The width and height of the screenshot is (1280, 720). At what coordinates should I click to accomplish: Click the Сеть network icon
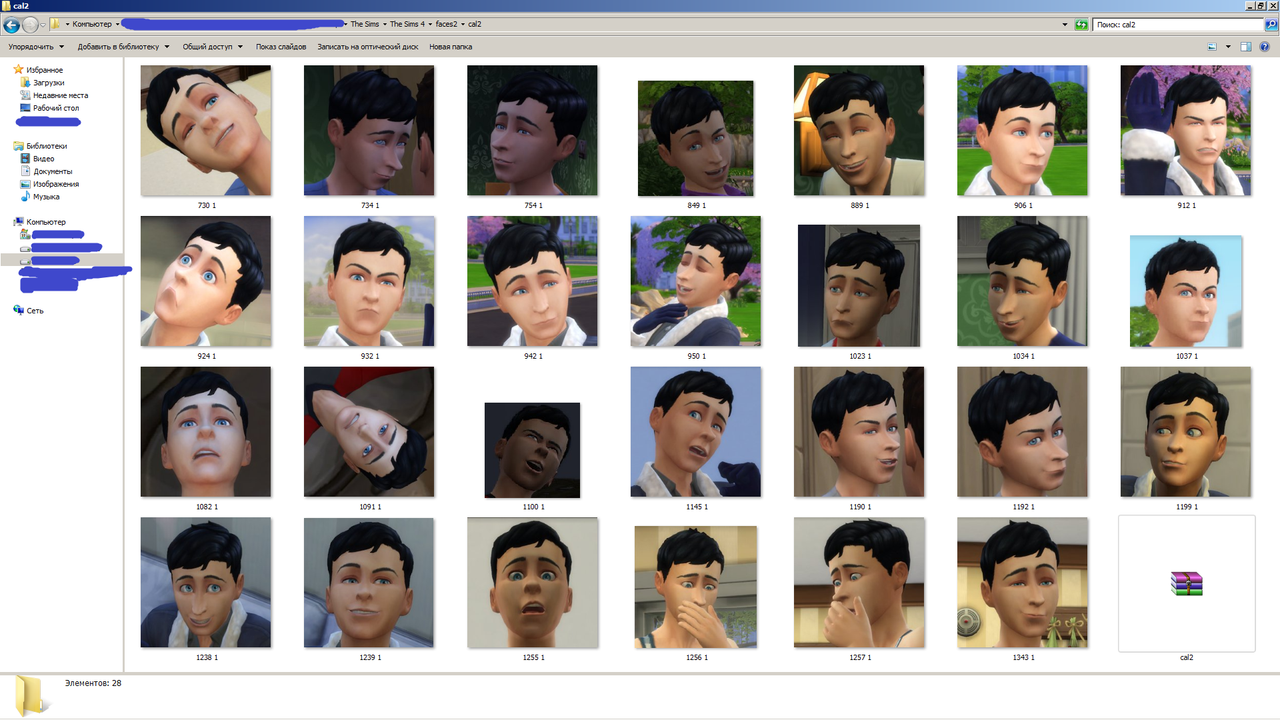(x=19, y=310)
